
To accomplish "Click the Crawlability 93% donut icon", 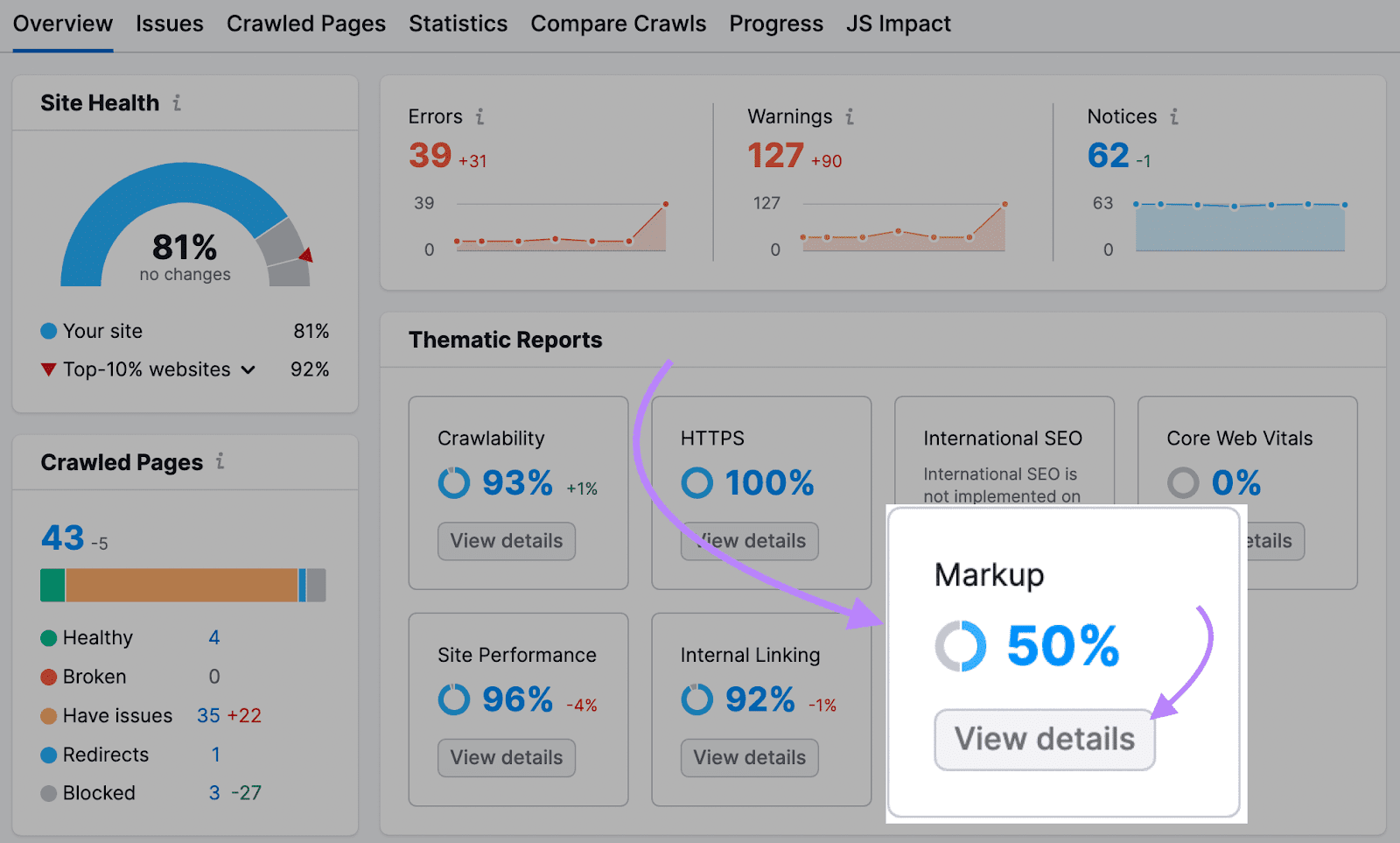I will pos(453,482).
